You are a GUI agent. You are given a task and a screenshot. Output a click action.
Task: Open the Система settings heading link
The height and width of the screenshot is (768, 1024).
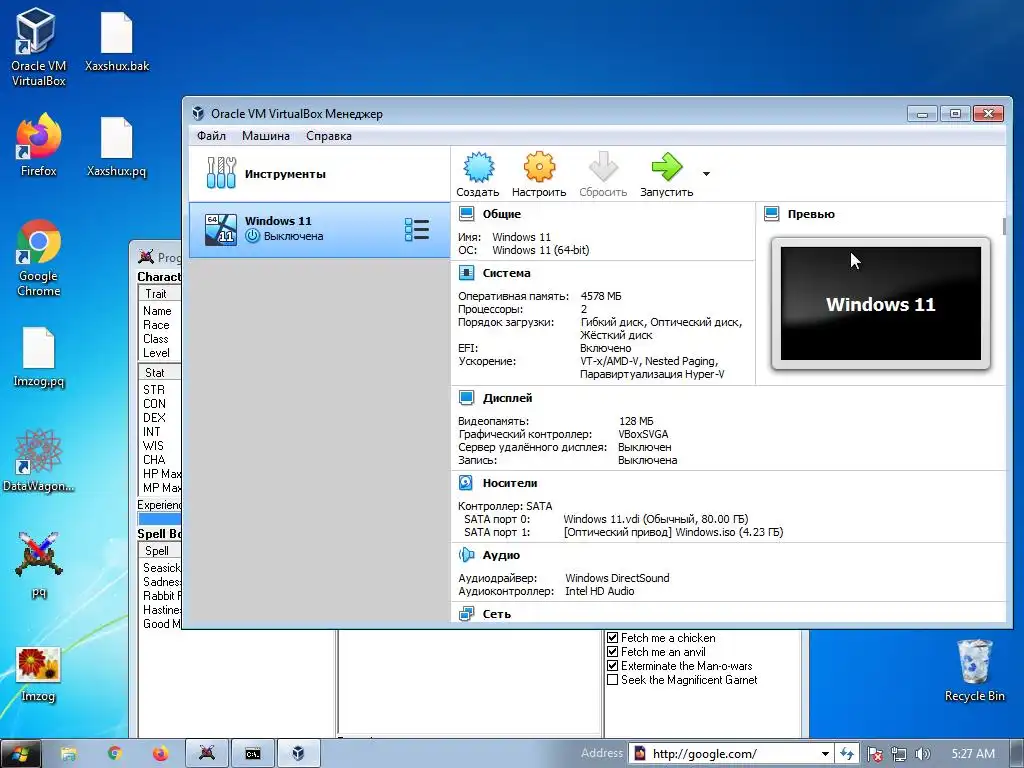pyautogui.click(x=506, y=273)
